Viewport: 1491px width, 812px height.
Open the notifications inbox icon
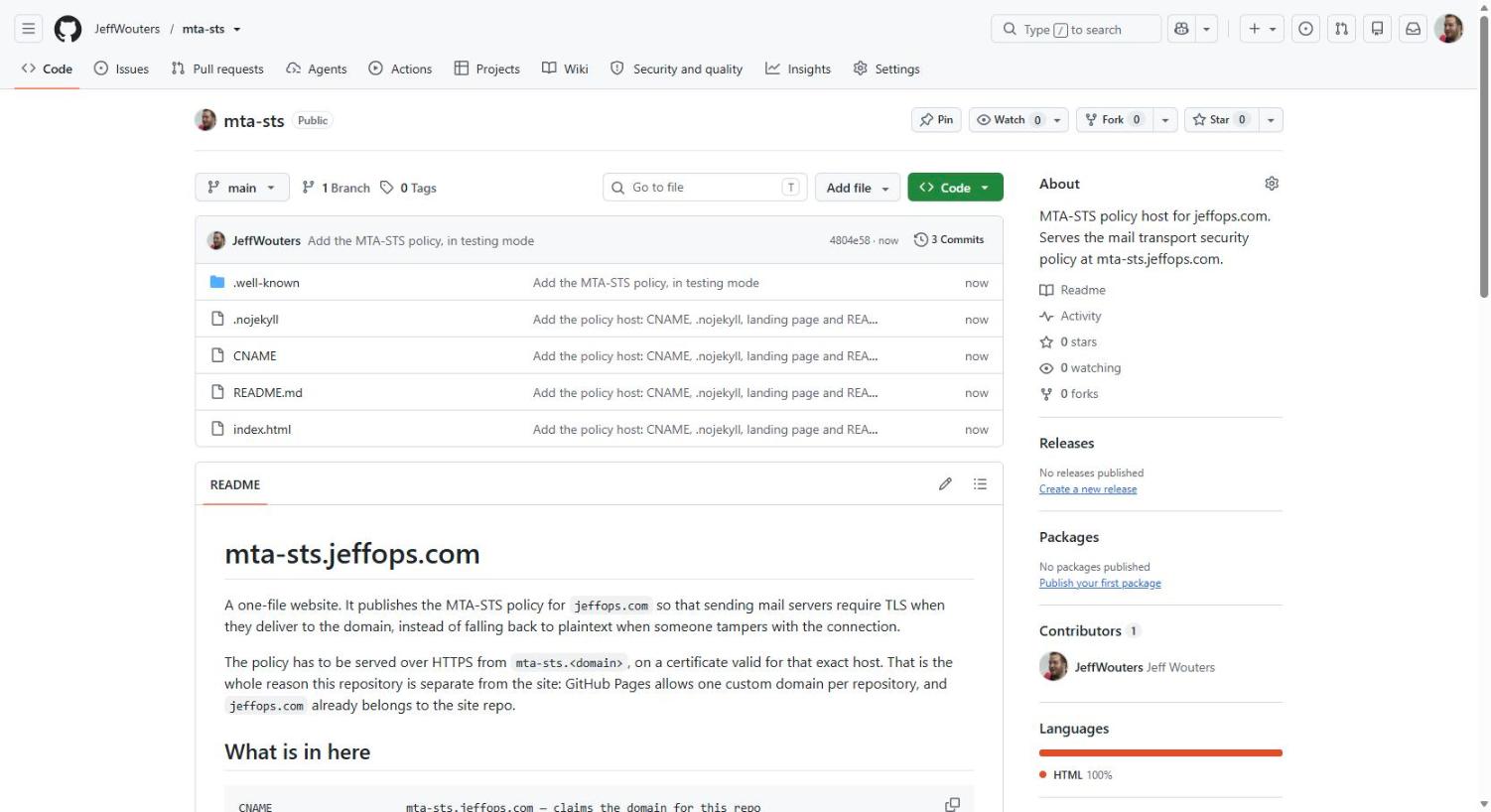[1414, 29]
